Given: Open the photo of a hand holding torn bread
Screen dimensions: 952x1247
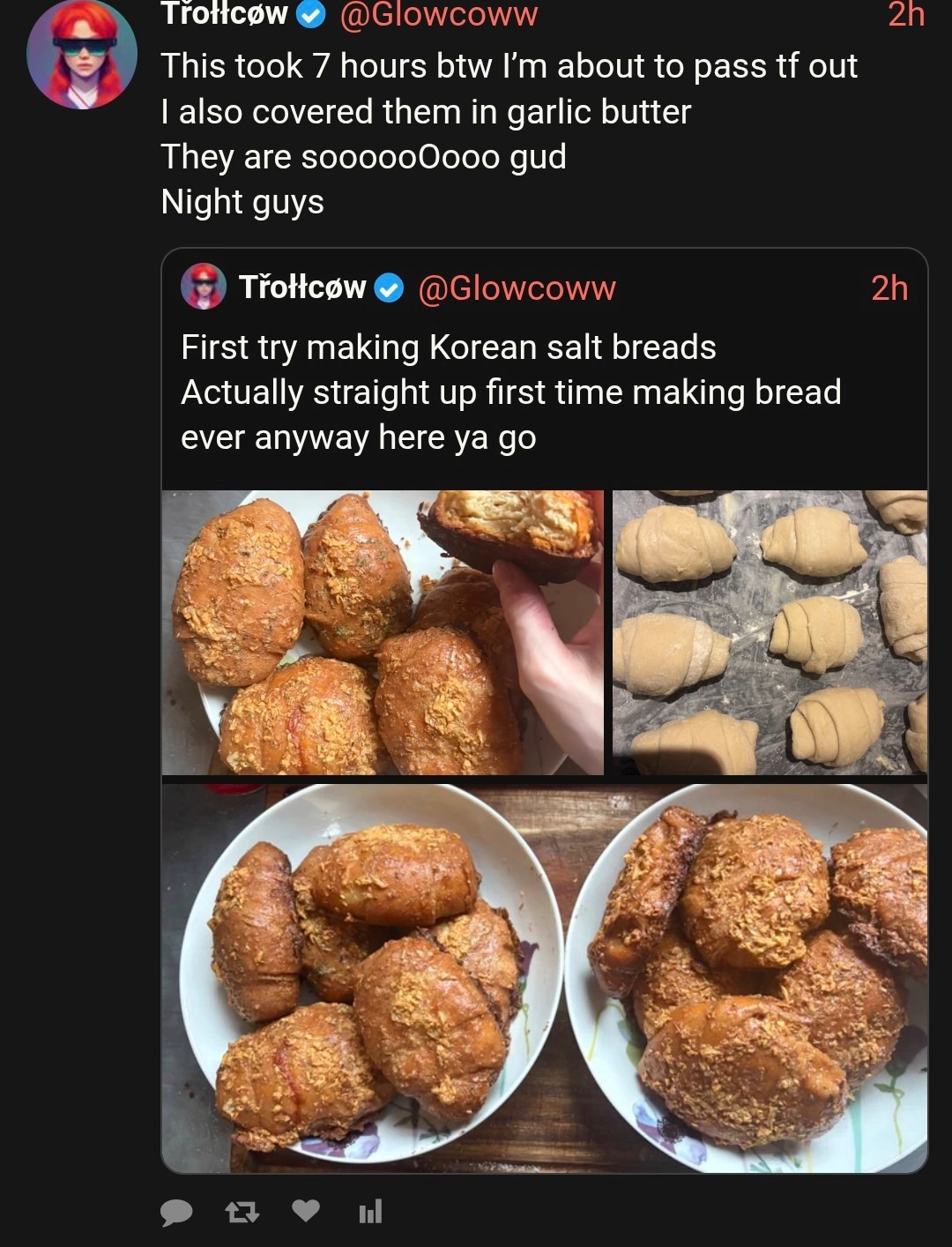Looking at the screenshot, I should 383,632.
